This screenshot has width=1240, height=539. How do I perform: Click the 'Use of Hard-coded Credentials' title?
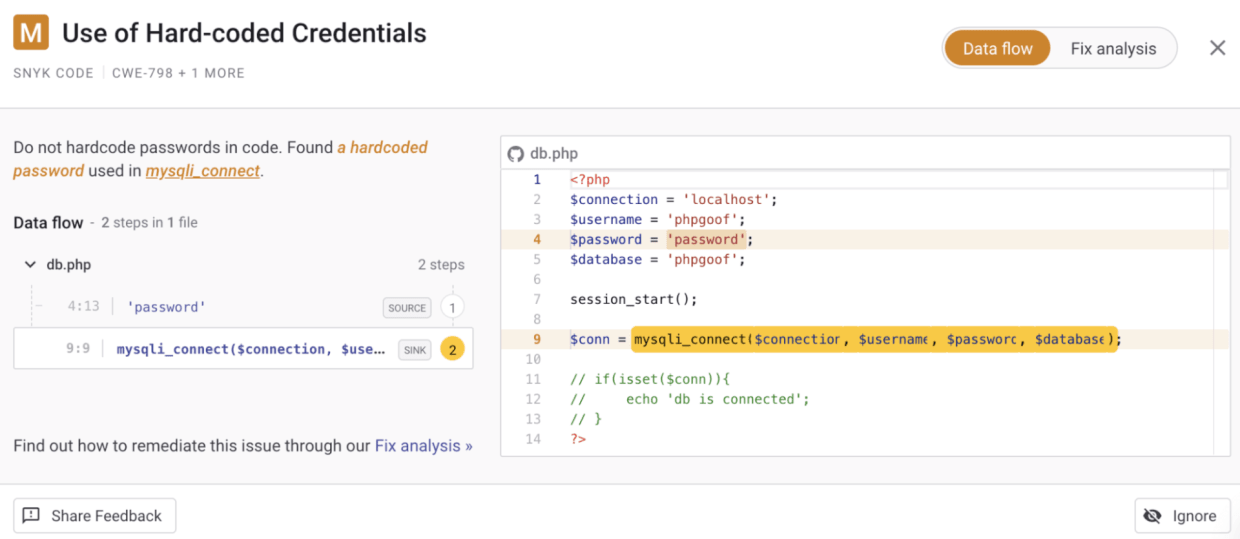[x=244, y=33]
